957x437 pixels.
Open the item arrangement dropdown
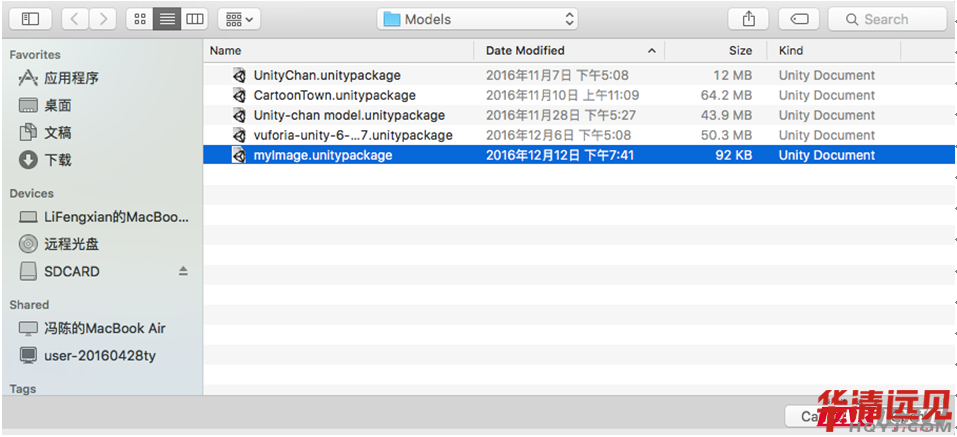click(238, 19)
